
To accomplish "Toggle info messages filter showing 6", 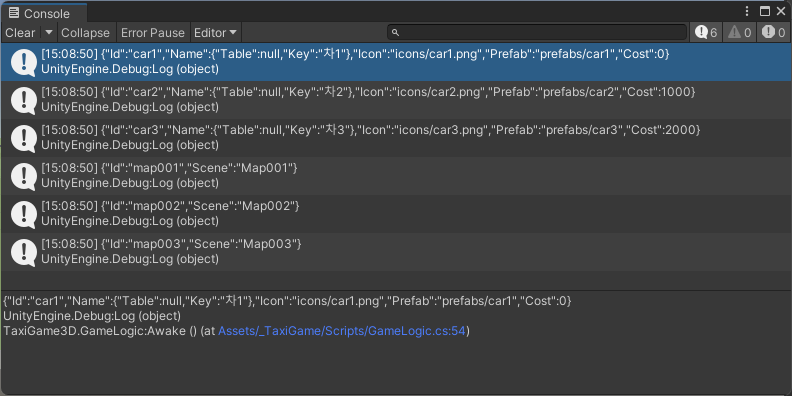I will [706, 33].
